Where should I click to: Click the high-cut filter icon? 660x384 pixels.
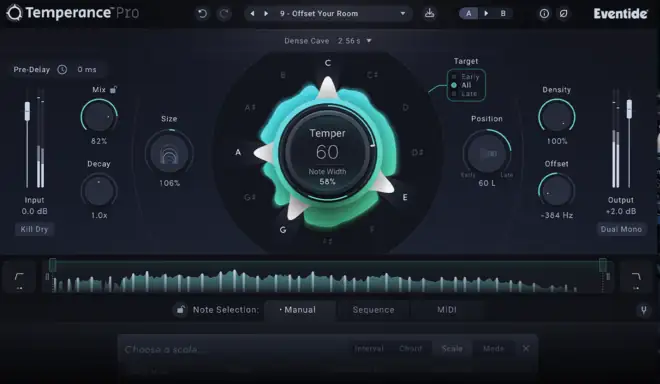[x=636, y=277]
